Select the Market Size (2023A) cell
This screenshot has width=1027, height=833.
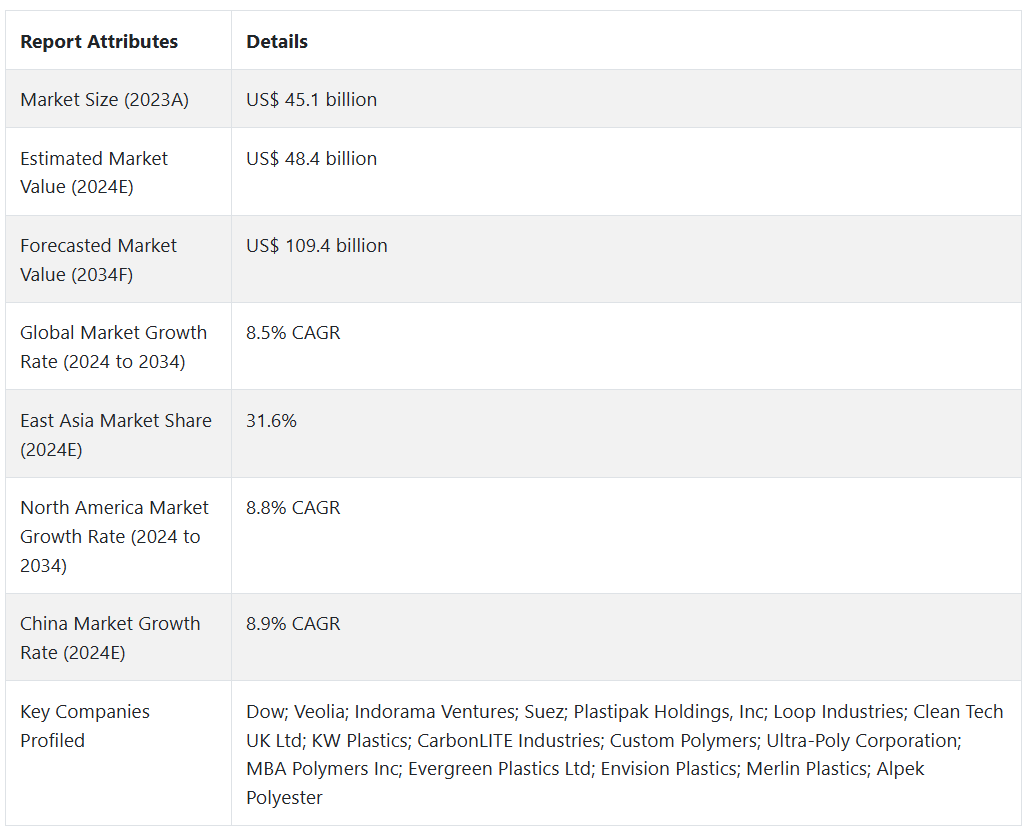click(104, 99)
